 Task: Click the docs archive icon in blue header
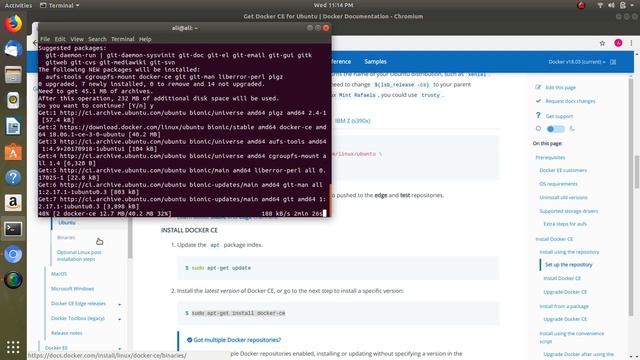coord(613,62)
